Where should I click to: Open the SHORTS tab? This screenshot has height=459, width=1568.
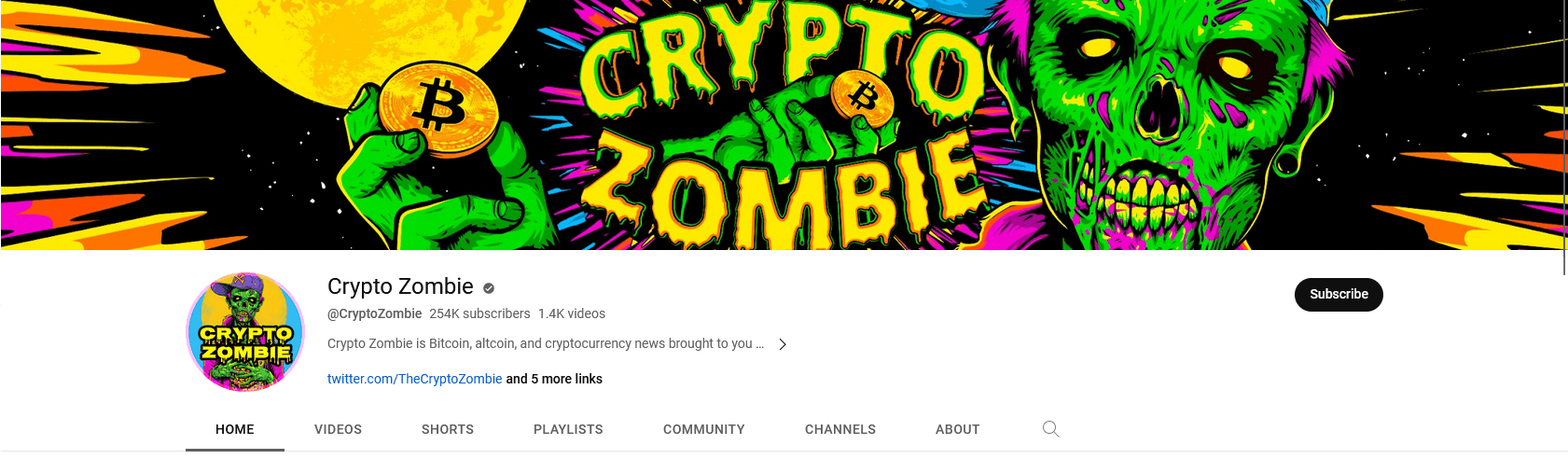(x=448, y=429)
